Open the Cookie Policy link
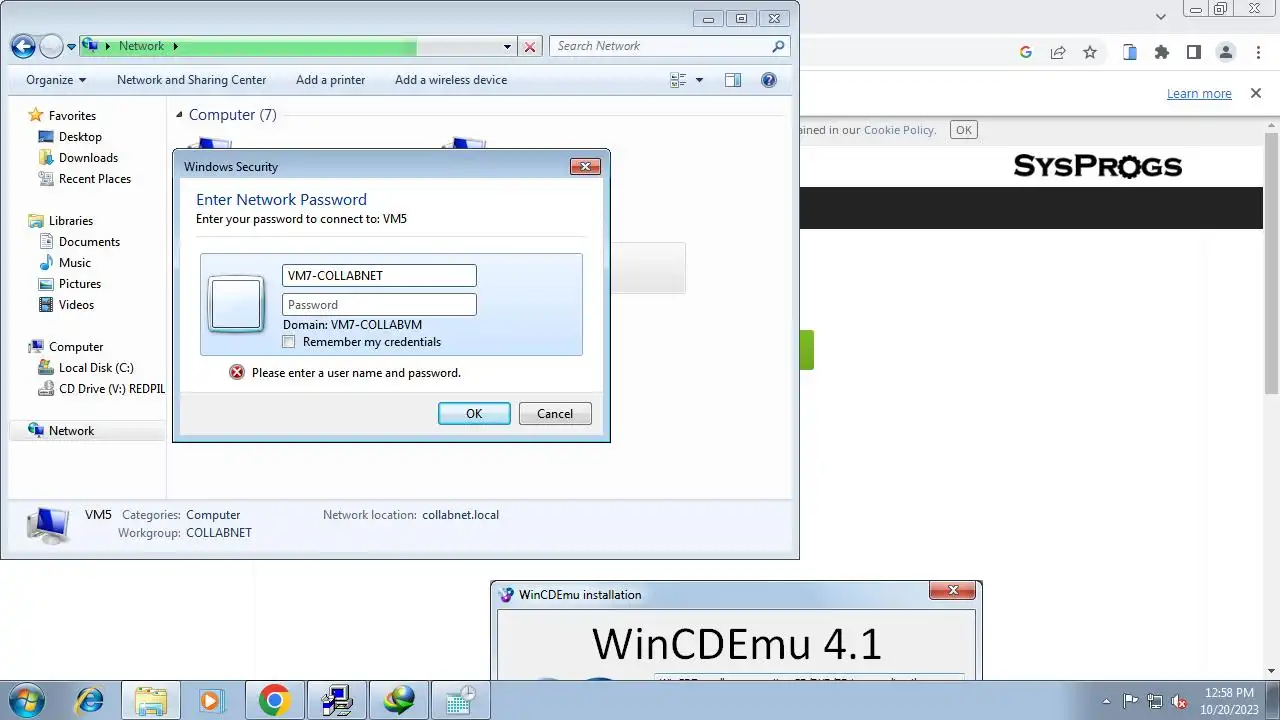The height and width of the screenshot is (720, 1280). pyautogui.click(x=899, y=130)
